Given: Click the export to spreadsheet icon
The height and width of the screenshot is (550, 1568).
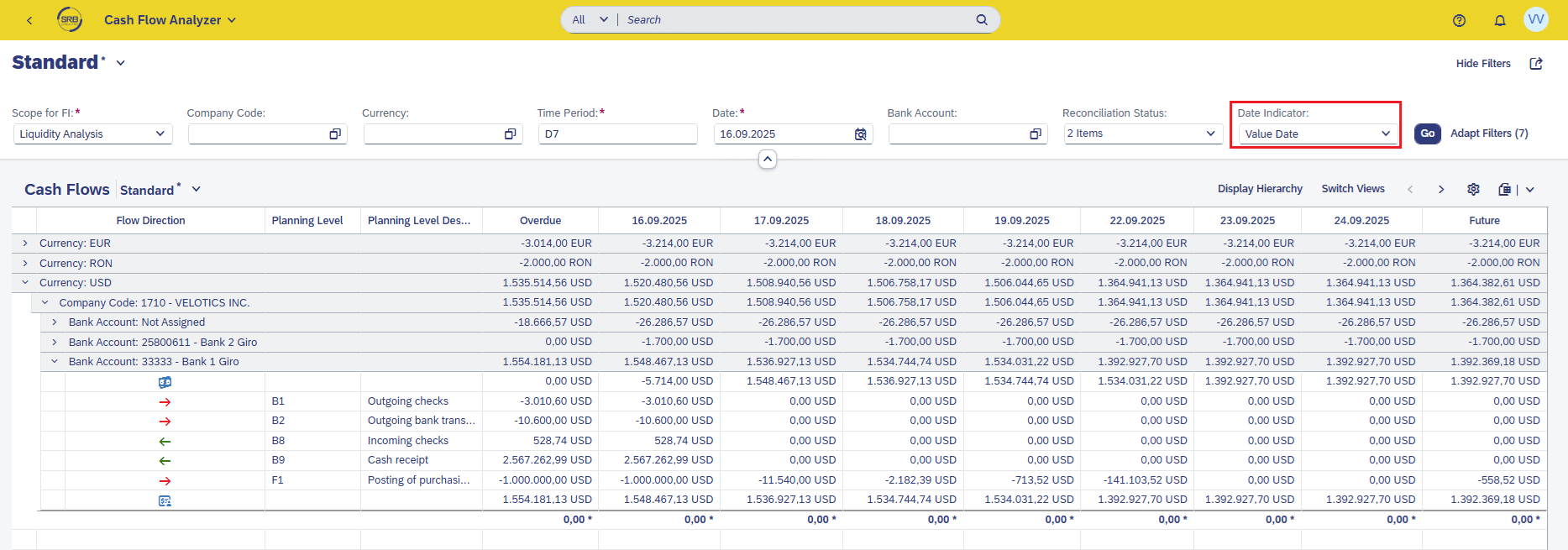Looking at the screenshot, I should coord(1504,190).
